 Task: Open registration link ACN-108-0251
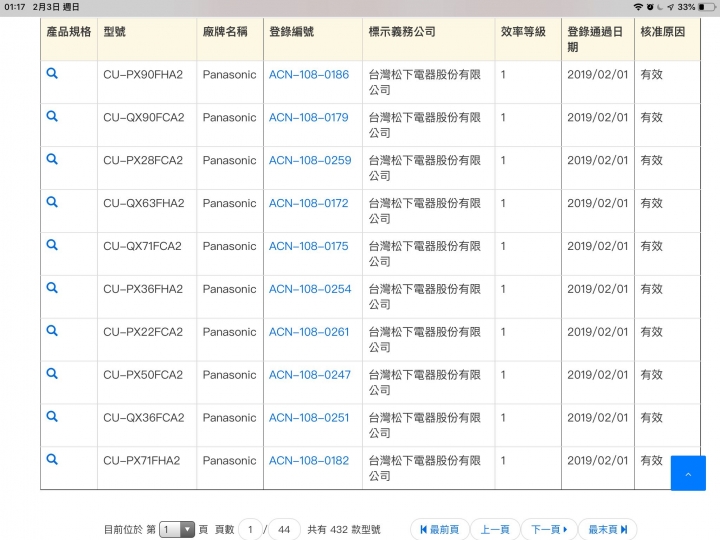(x=309, y=417)
